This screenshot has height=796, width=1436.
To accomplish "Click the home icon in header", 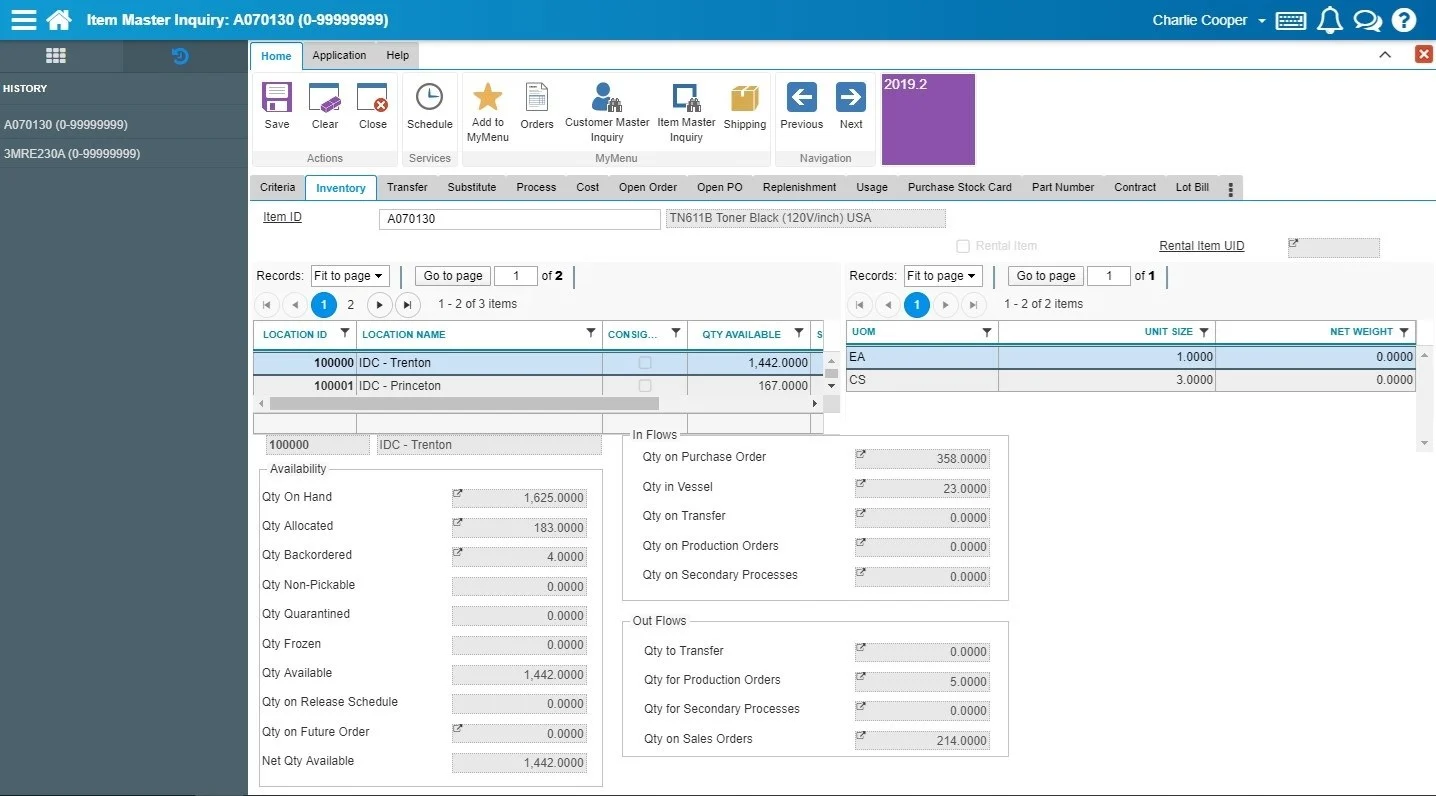I will [59, 20].
